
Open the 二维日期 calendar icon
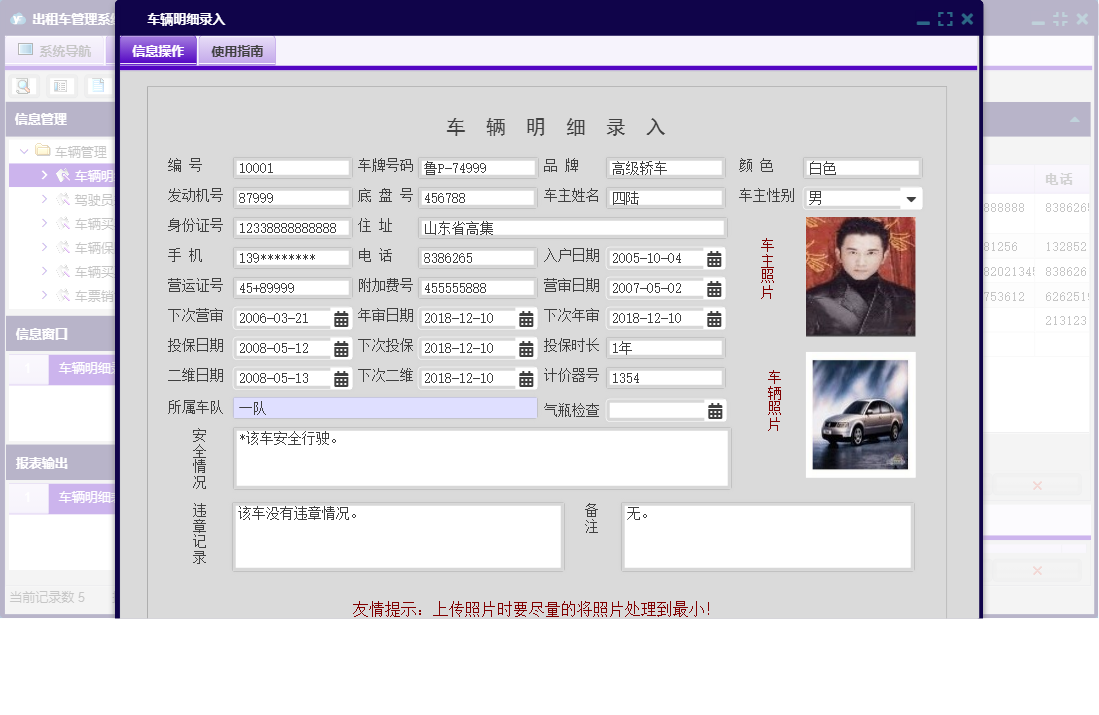coord(343,378)
